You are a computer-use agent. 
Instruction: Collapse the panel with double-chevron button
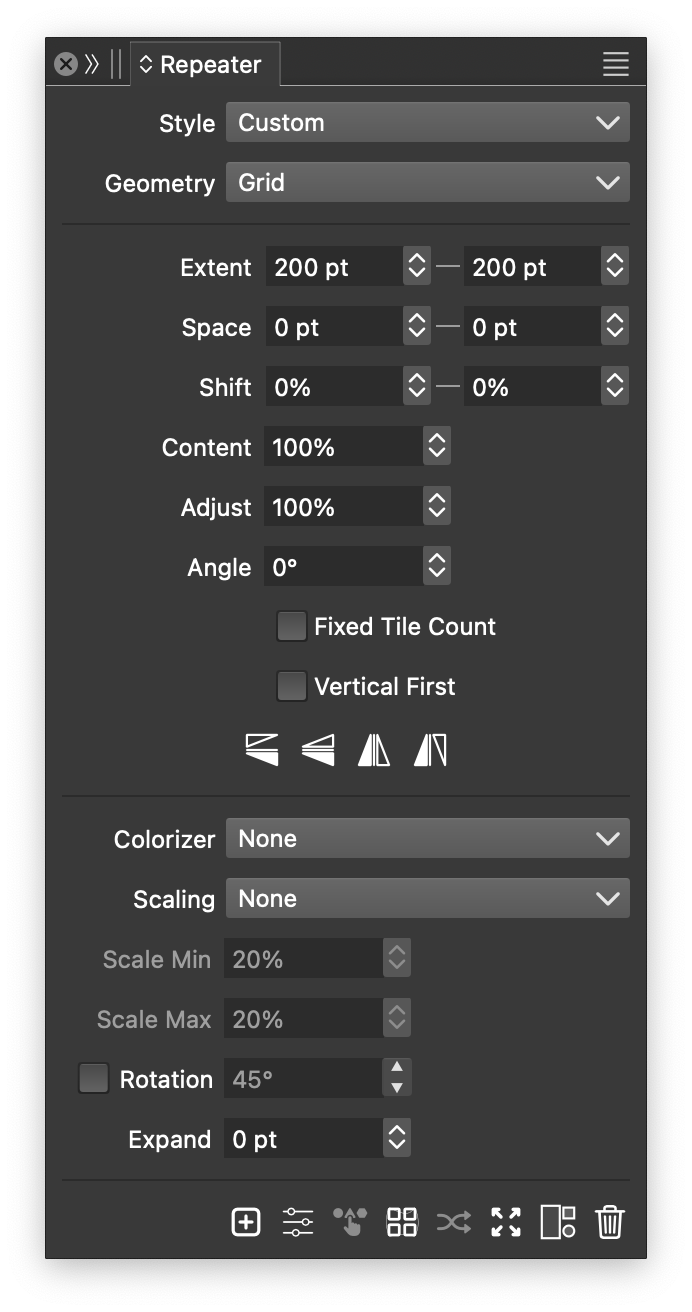click(92, 65)
